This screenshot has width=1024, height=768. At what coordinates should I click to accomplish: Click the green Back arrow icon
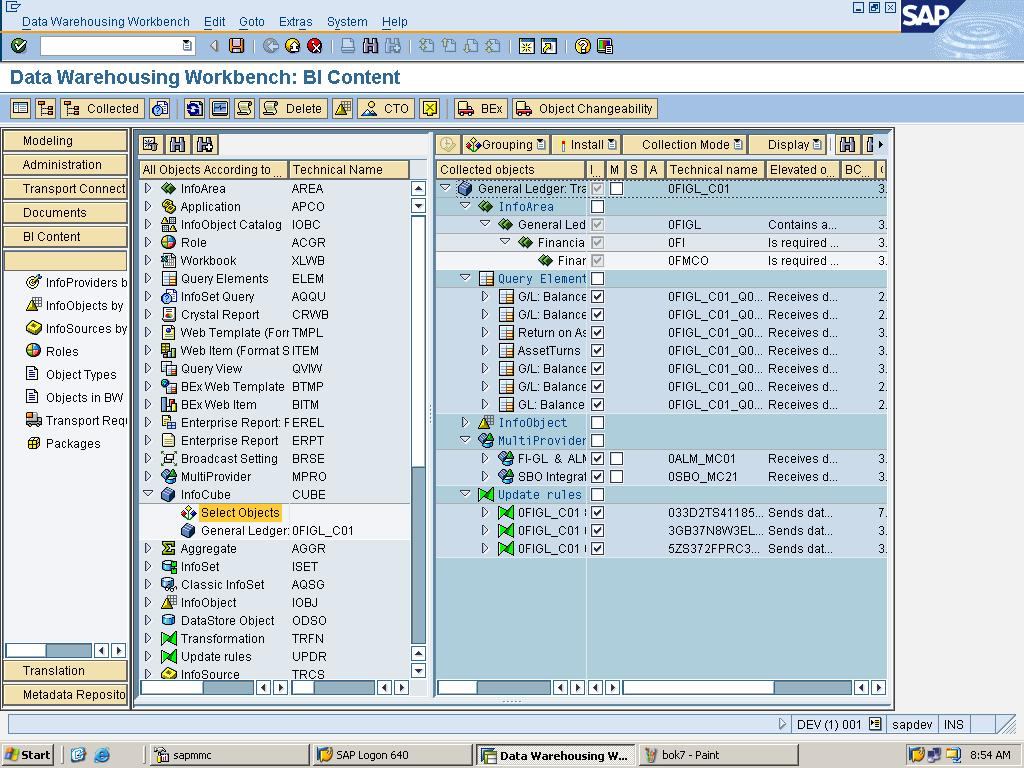270,46
